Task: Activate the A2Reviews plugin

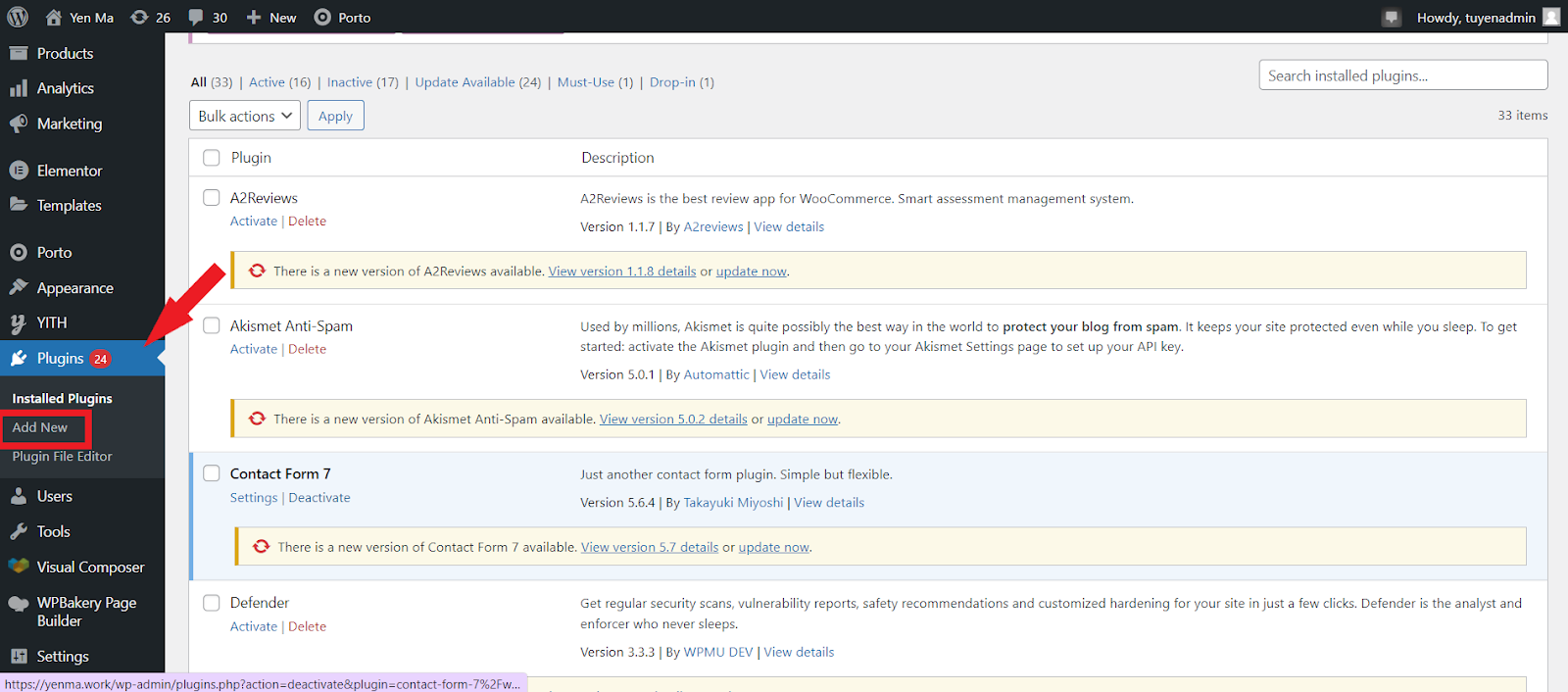Action: pos(254,222)
